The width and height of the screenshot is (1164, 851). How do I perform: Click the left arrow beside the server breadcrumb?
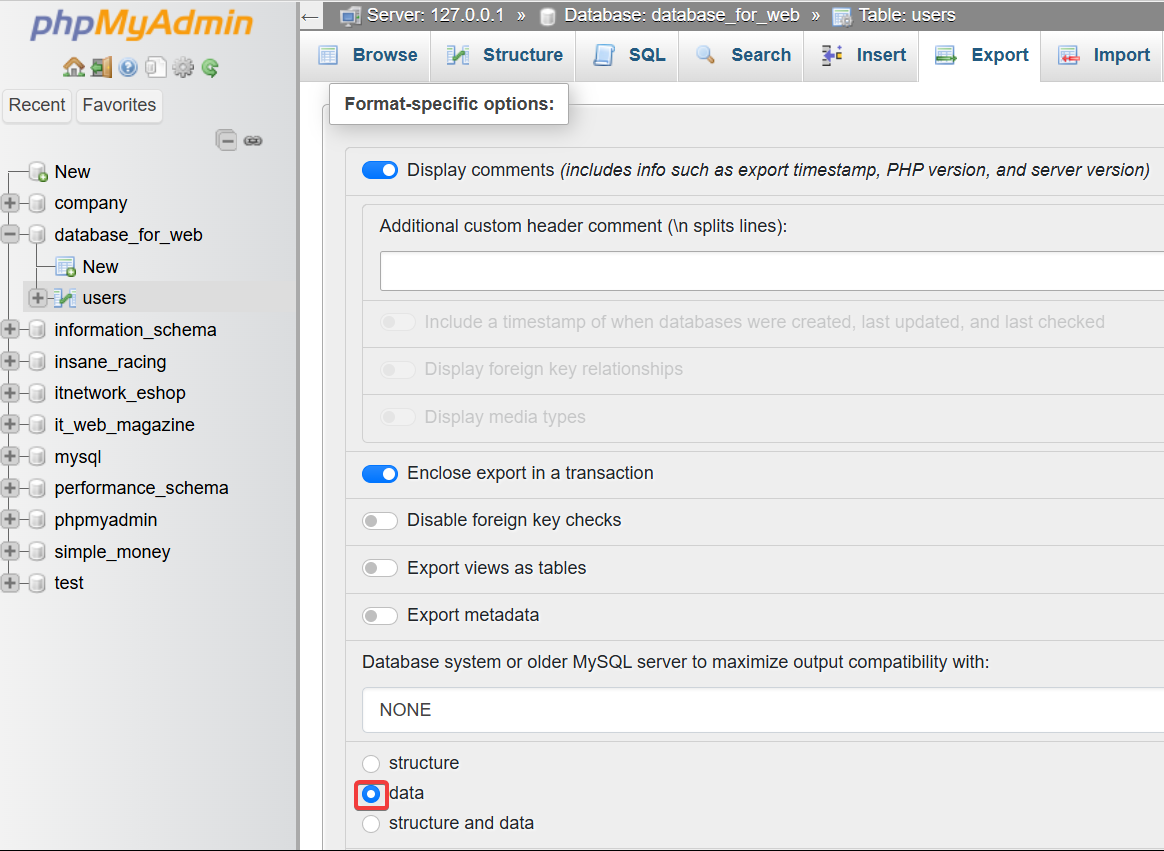311,16
